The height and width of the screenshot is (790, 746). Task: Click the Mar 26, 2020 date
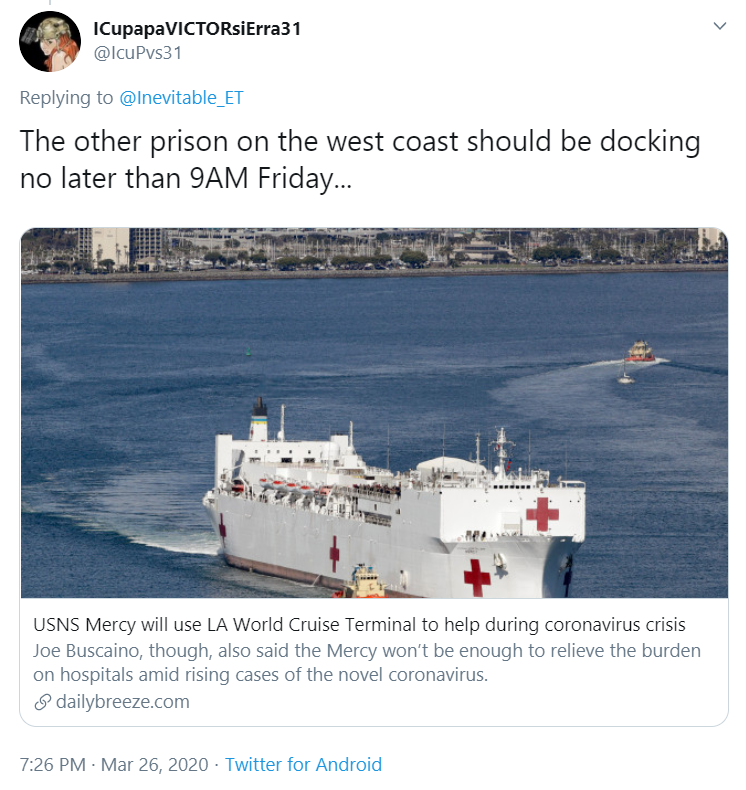tap(154, 765)
